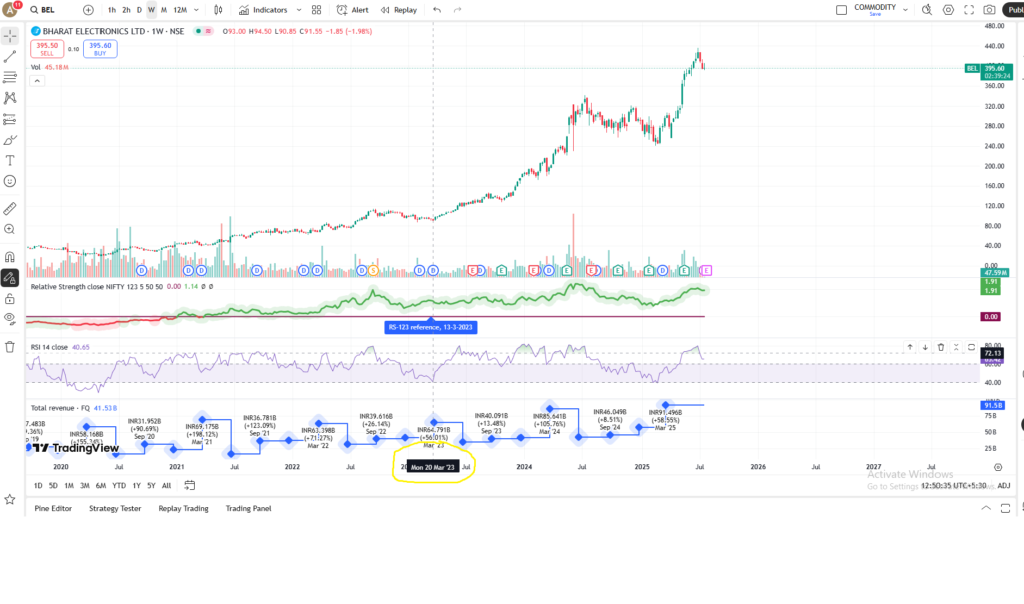
Task: Redo the last chart action
Action: point(458,10)
